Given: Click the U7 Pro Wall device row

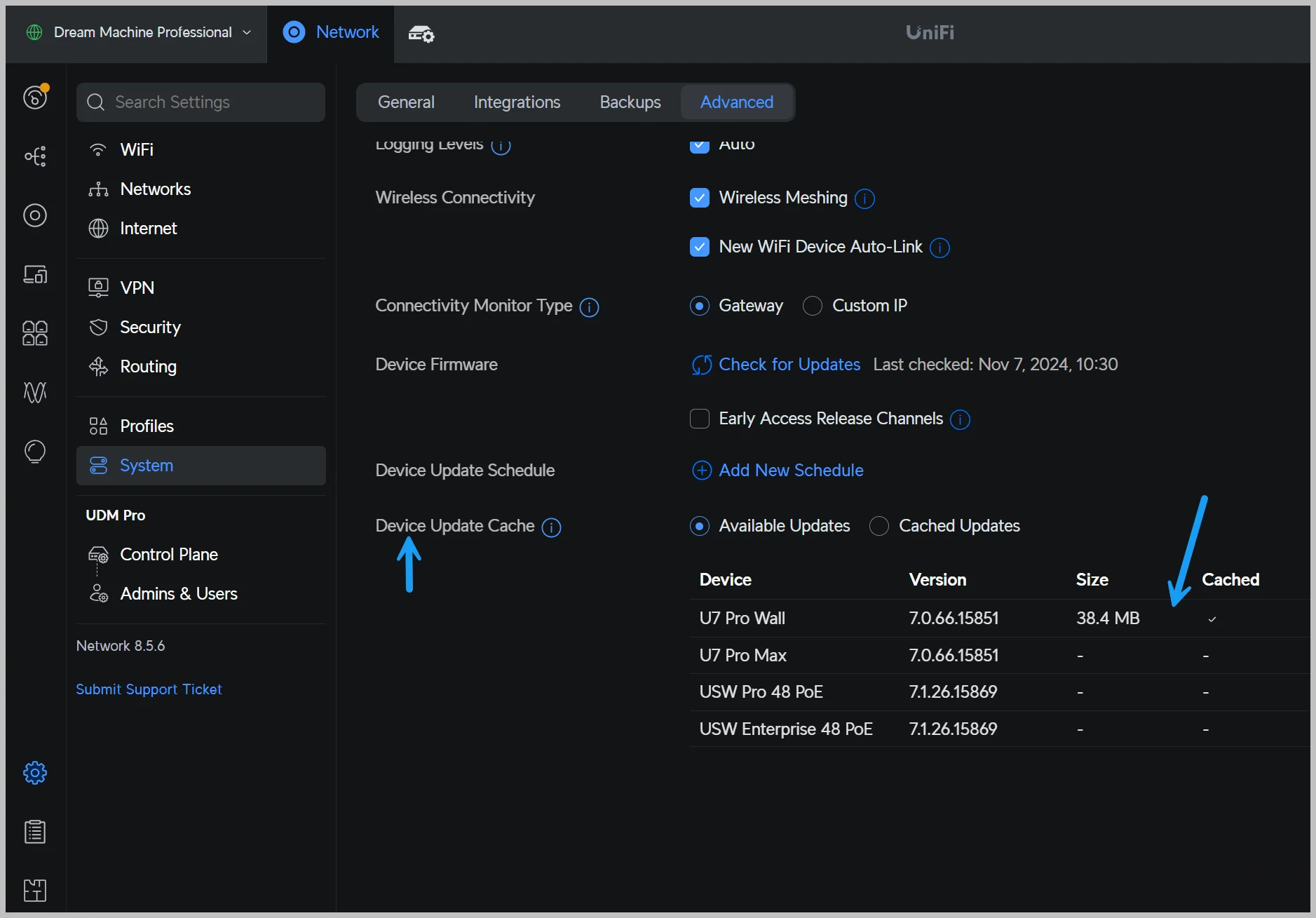Looking at the screenshot, I should click(x=1000, y=618).
